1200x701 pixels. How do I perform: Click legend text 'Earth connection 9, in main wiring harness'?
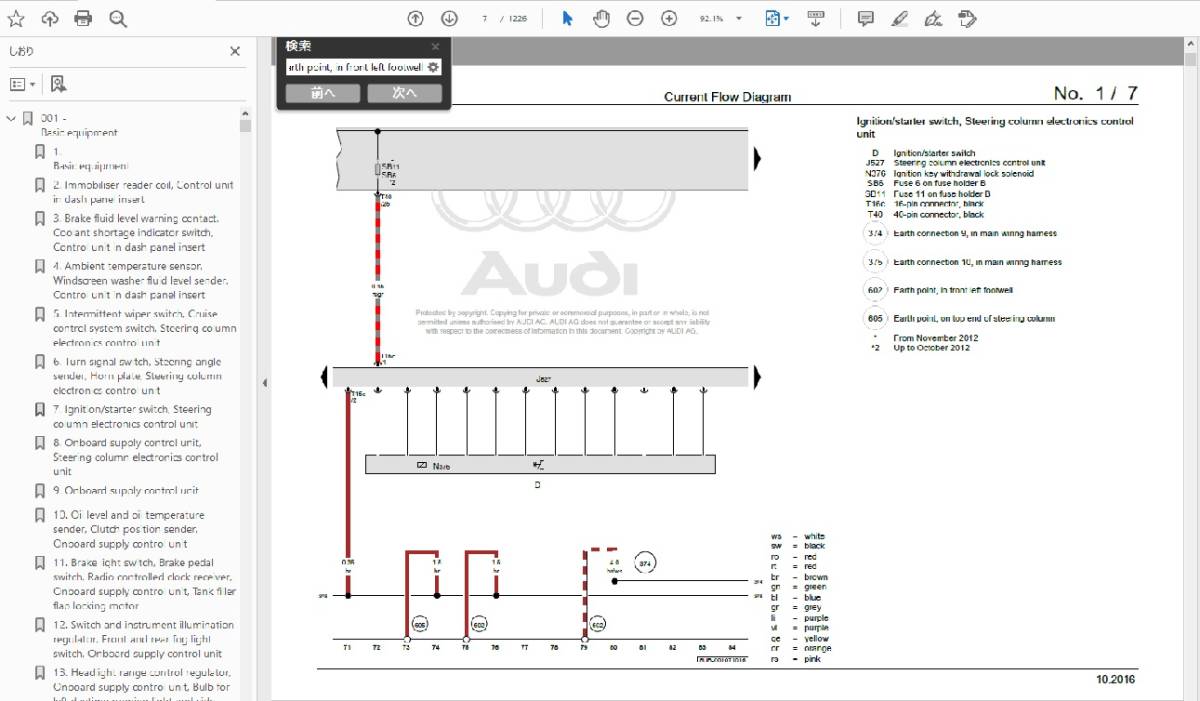(975, 233)
